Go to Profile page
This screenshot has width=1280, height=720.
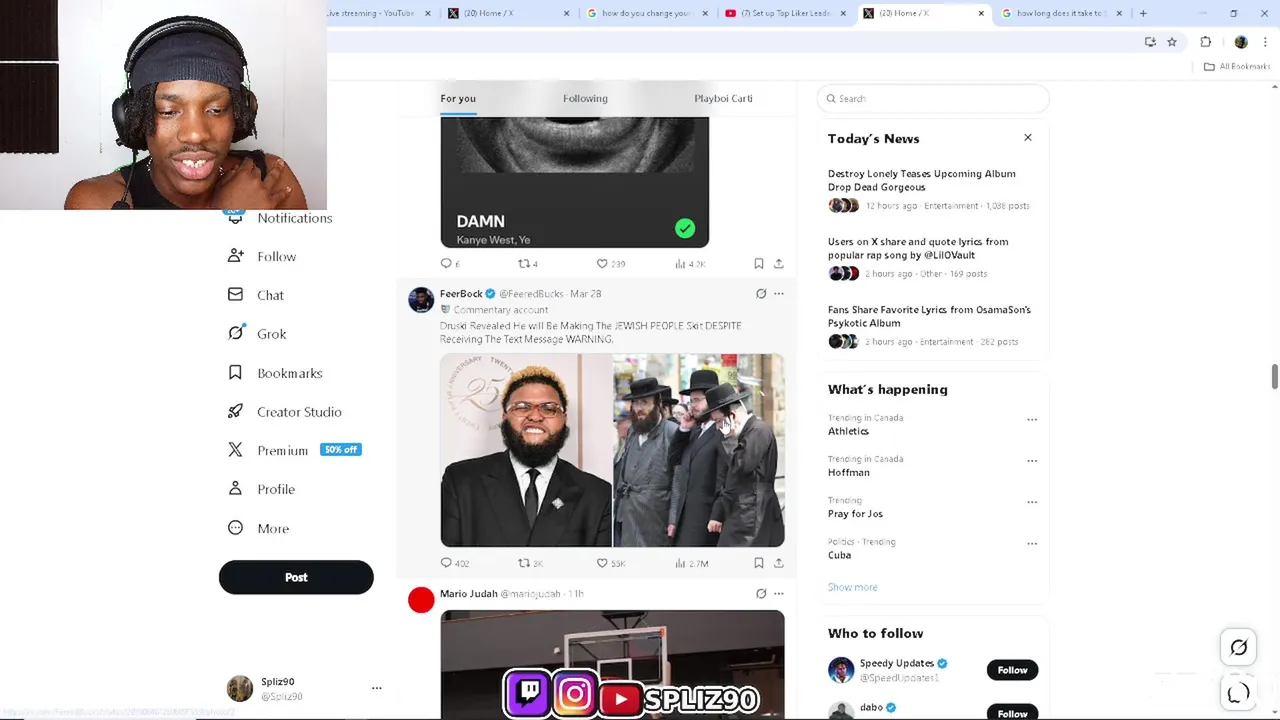pos(261,489)
